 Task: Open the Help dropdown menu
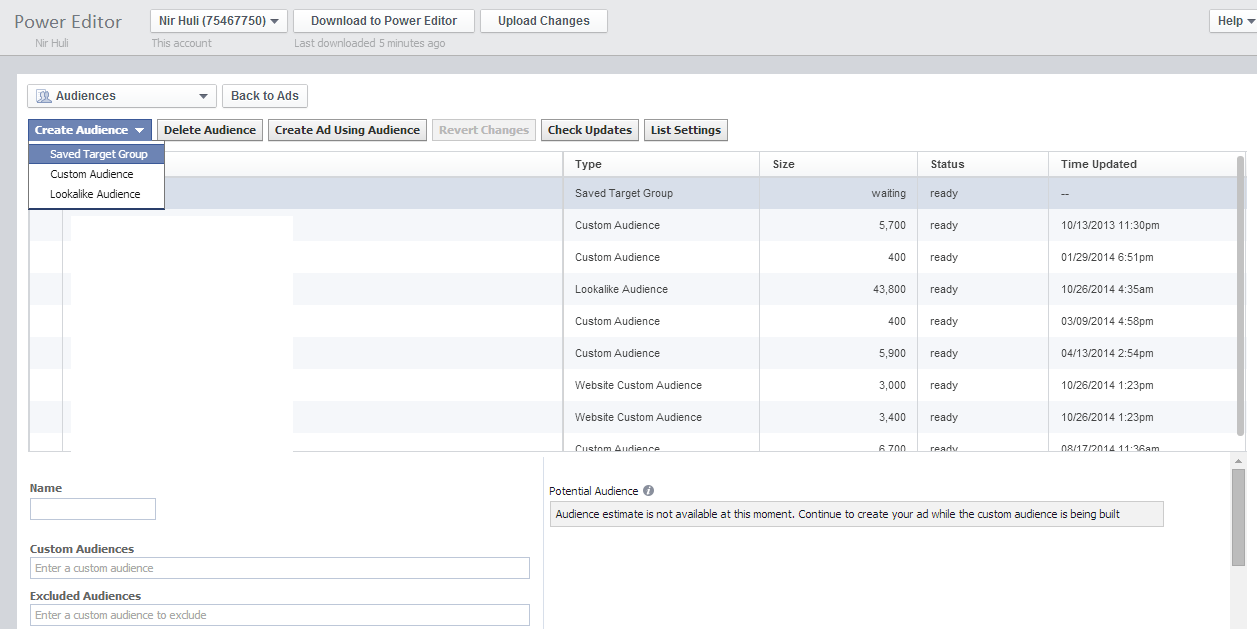(x=1236, y=21)
